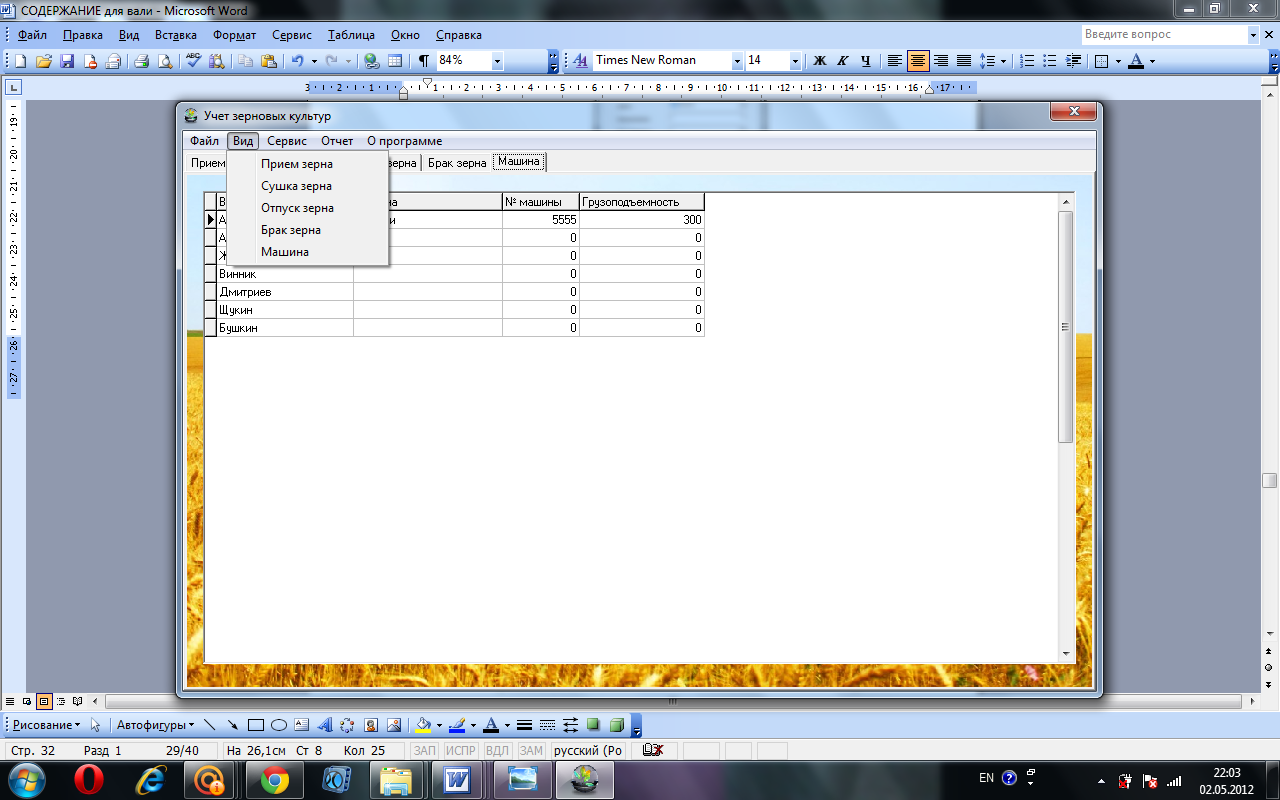Click line color brush swatch
Image resolution: width=1280 pixels, height=800 pixels.
(x=457, y=725)
